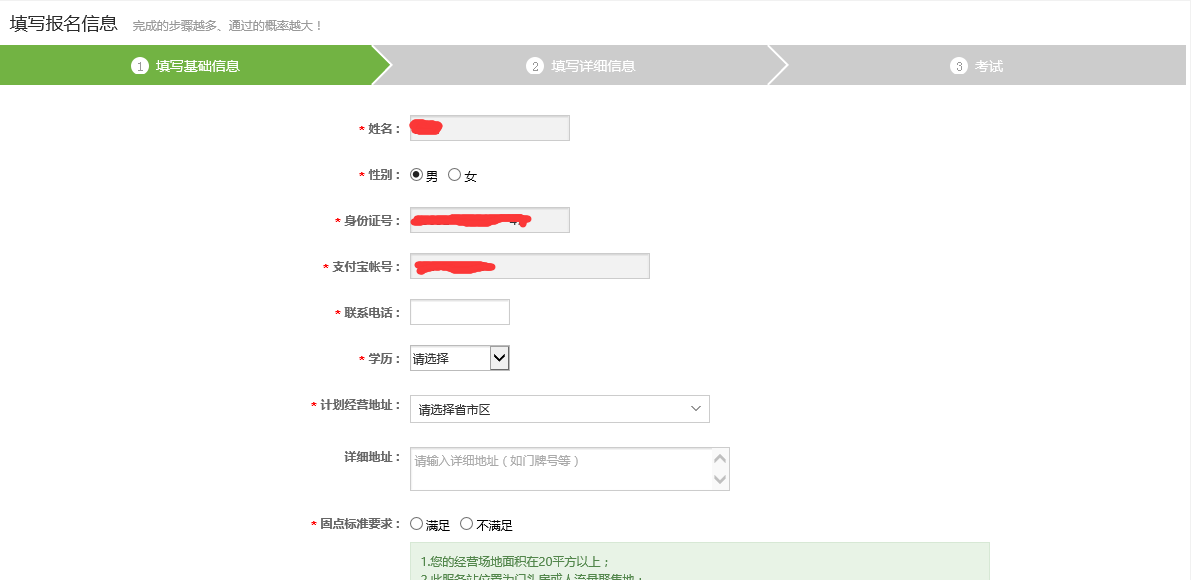The width and height of the screenshot is (1191, 580).
Task: Open the 学历 dropdown list
Action: point(460,358)
